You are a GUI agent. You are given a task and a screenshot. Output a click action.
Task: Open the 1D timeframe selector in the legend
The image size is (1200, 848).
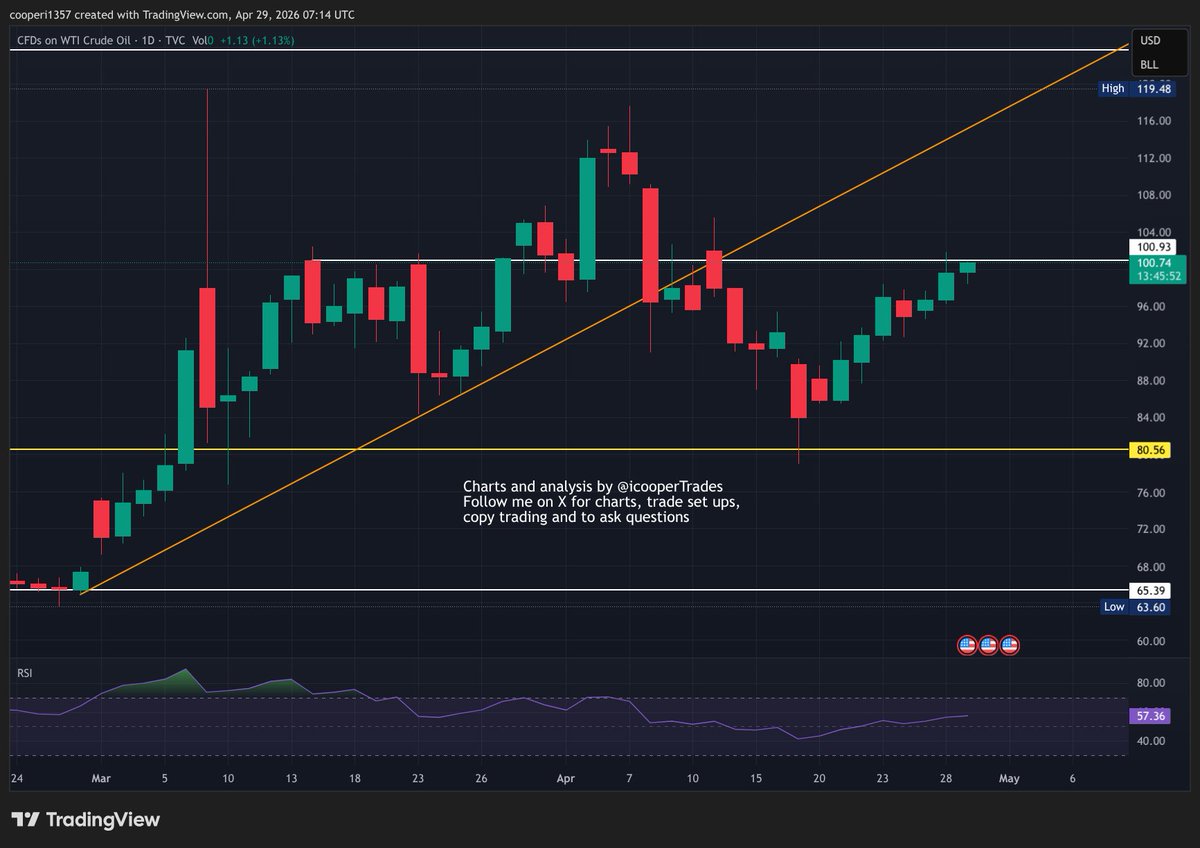146,42
